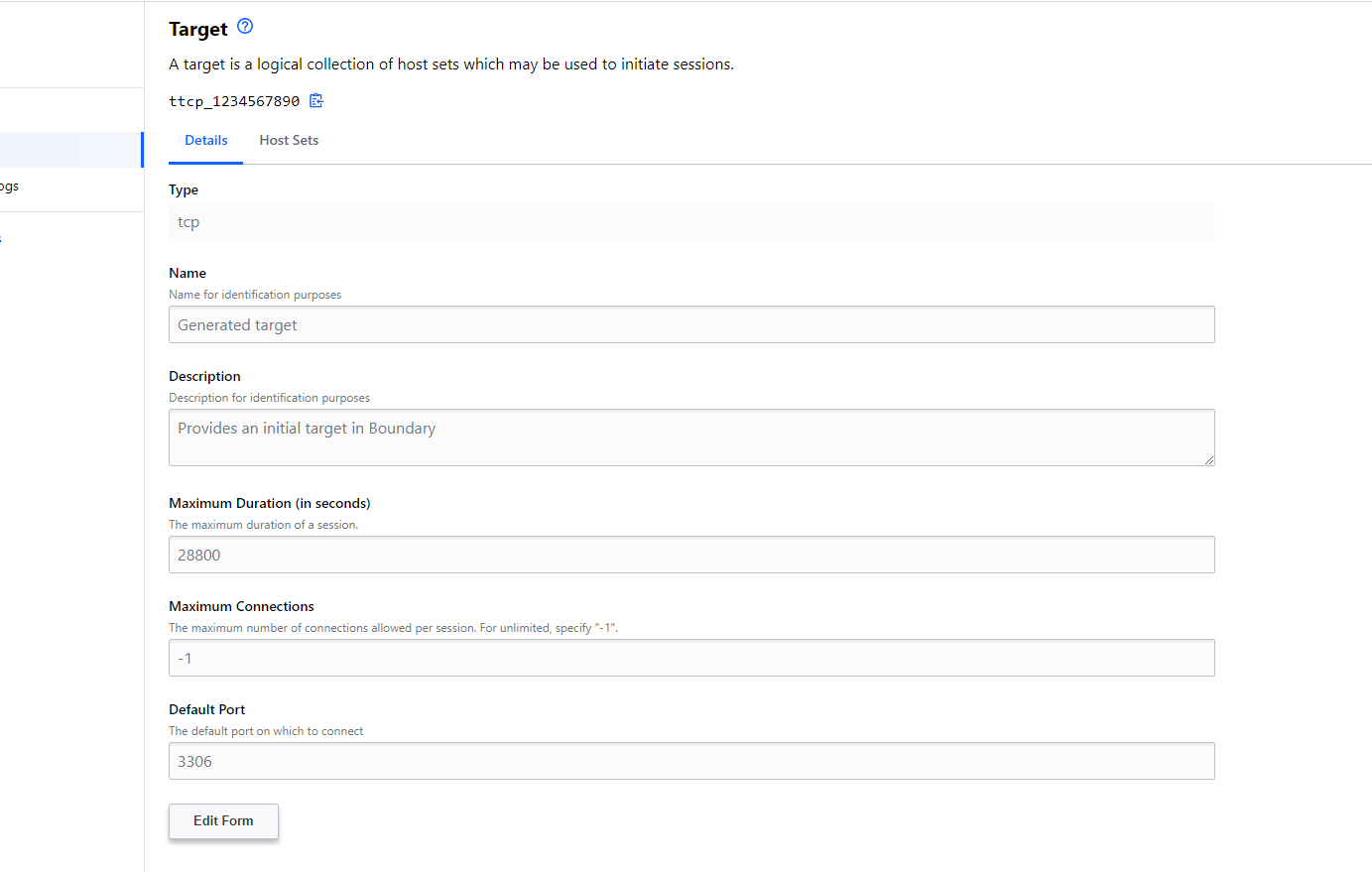
Task: Open the sidebar item ending in "ogs"
Action: tap(10, 187)
